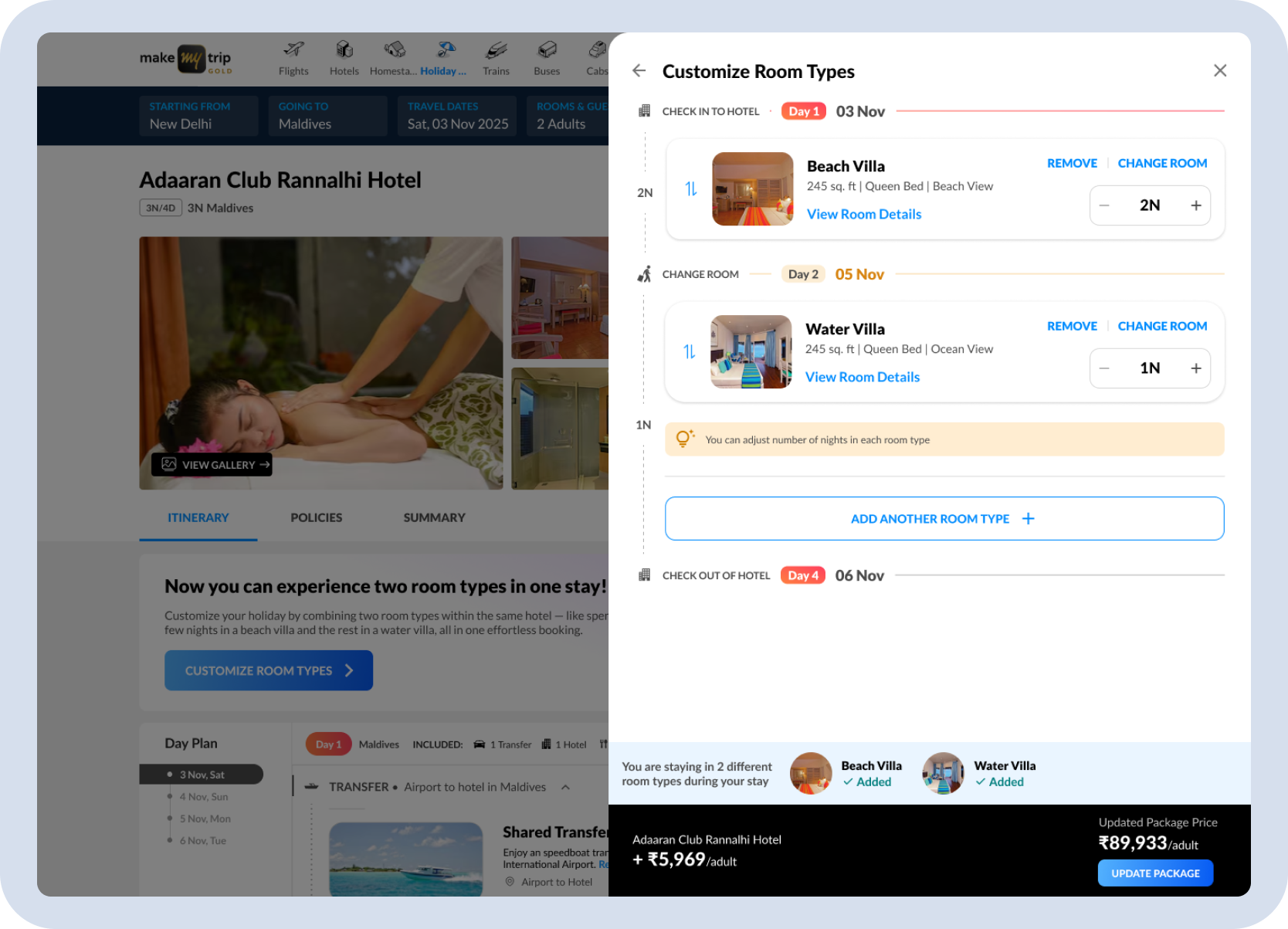Click the ₹89,933/adult updated package price

(x=1148, y=843)
